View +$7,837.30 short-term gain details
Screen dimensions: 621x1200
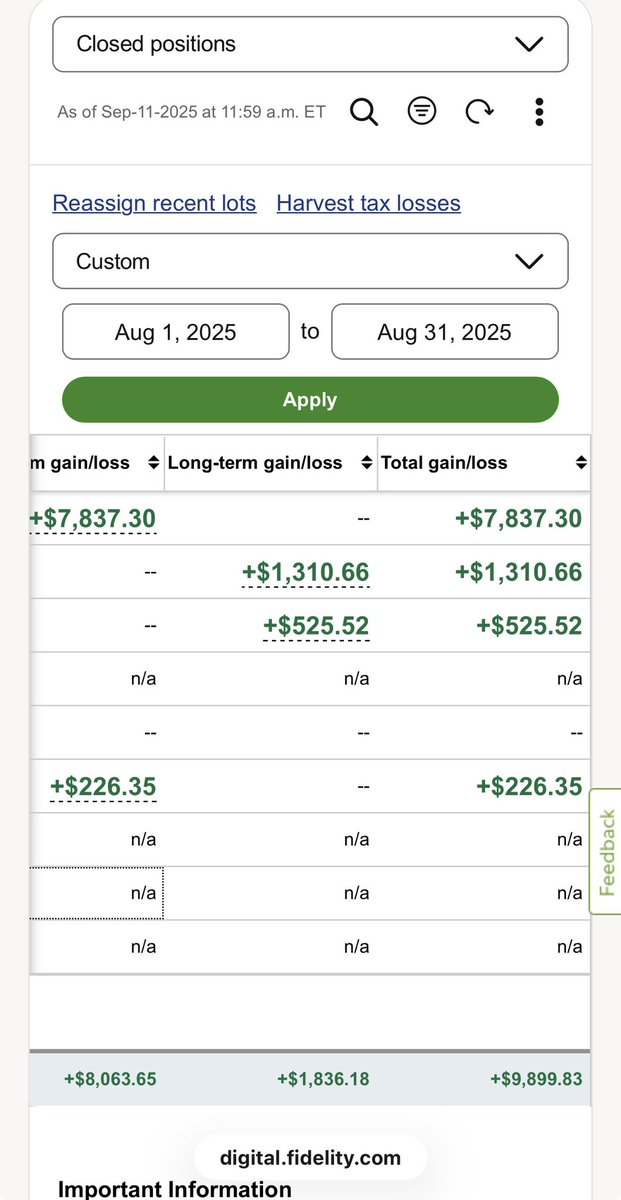coord(92,518)
